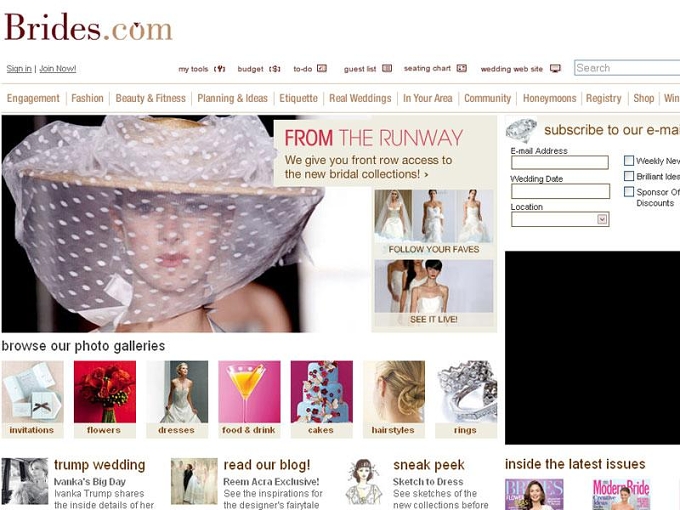Open the Beauty & Fitness menu
Screen dimensions: 680x510
150,98
